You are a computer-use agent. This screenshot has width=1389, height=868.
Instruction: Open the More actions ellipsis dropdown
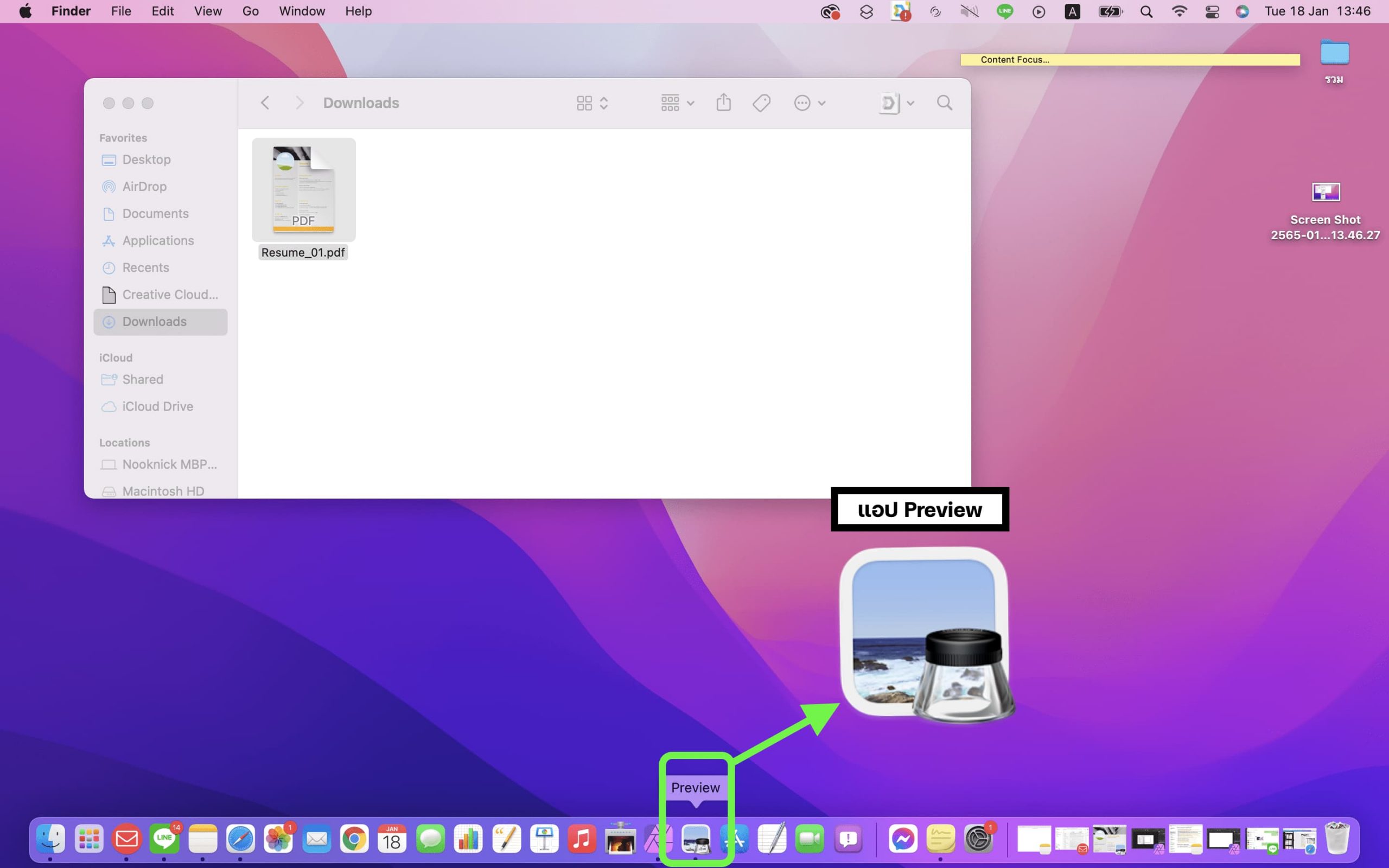810,103
